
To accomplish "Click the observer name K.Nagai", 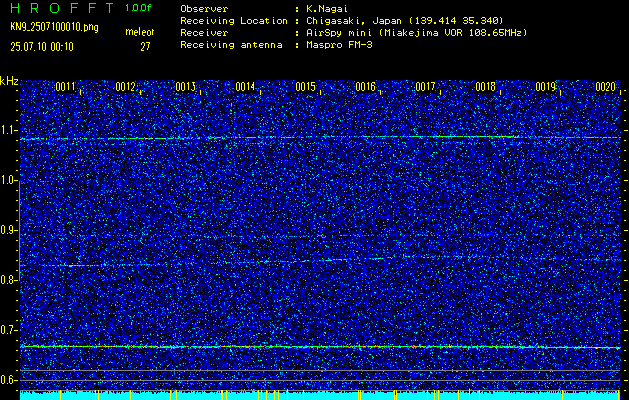I will coord(327,9).
